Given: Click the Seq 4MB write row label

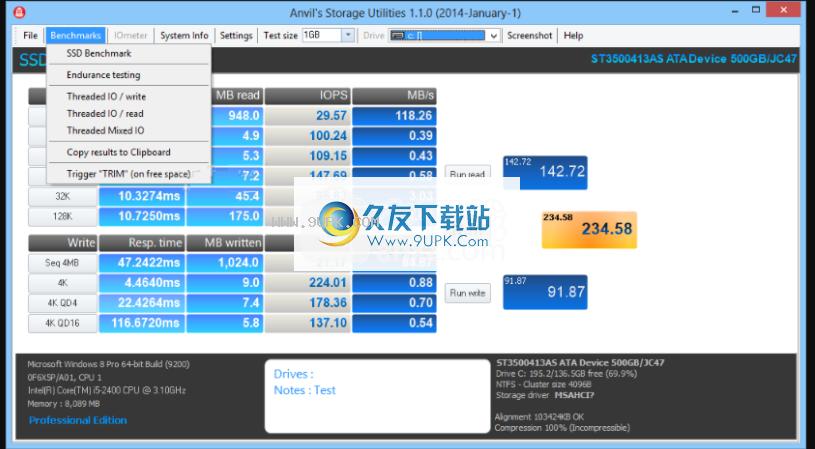Looking at the screenshot, I should point(62,263).
